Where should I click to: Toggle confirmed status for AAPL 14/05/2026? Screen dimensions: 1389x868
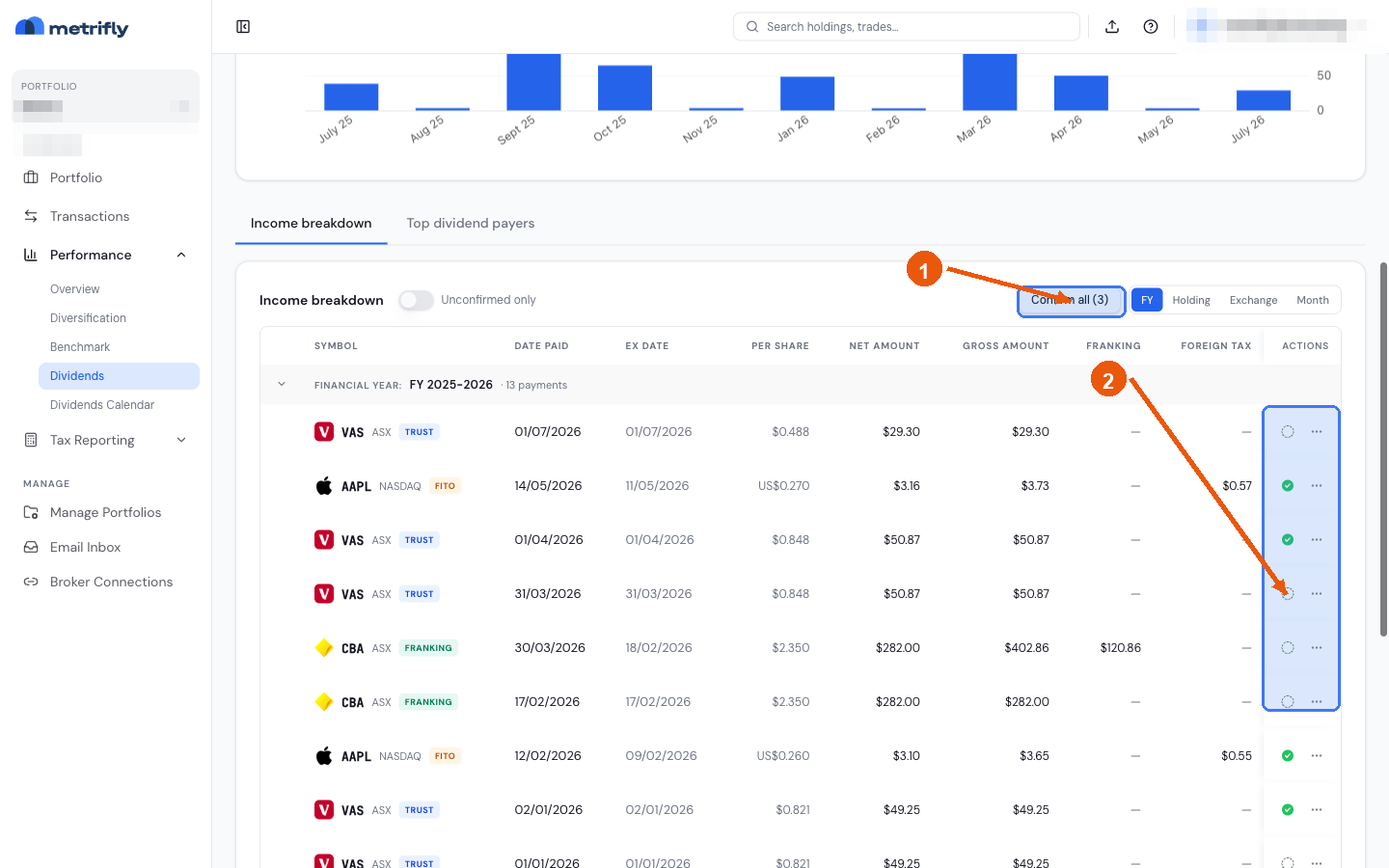pyautogui.click(x=1288, y=486)
